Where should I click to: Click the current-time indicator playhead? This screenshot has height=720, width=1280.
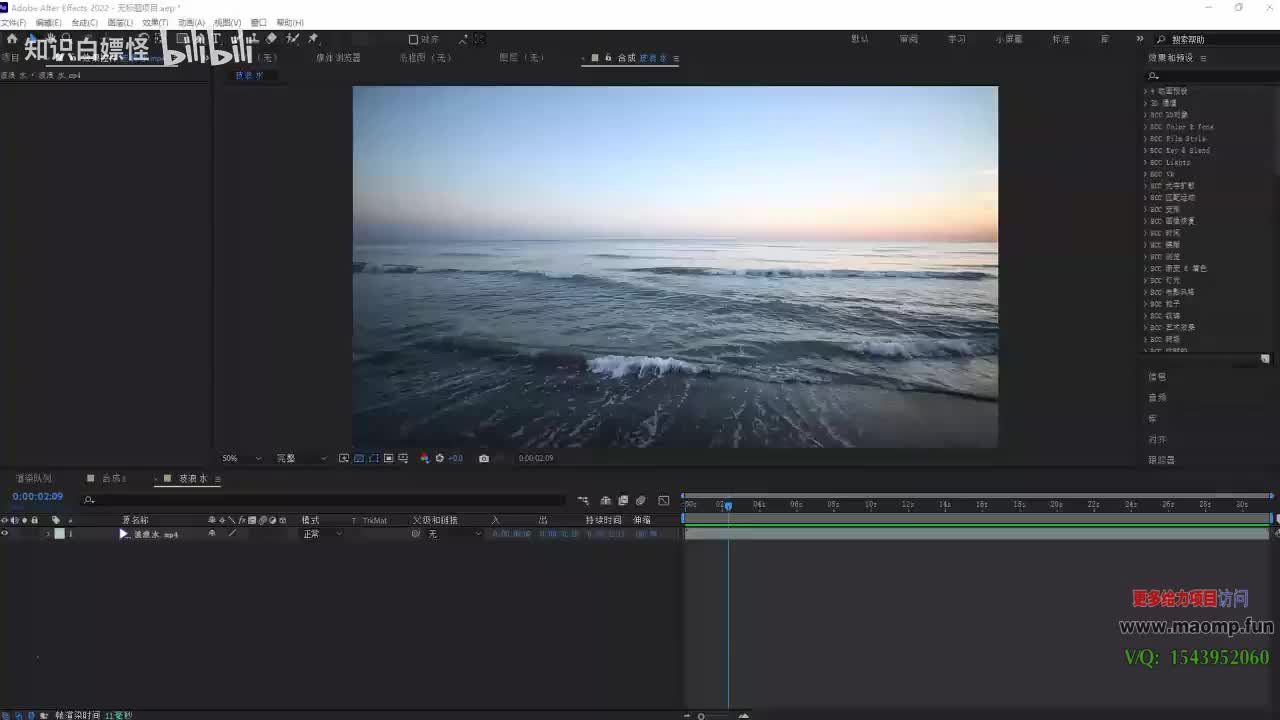728,506
